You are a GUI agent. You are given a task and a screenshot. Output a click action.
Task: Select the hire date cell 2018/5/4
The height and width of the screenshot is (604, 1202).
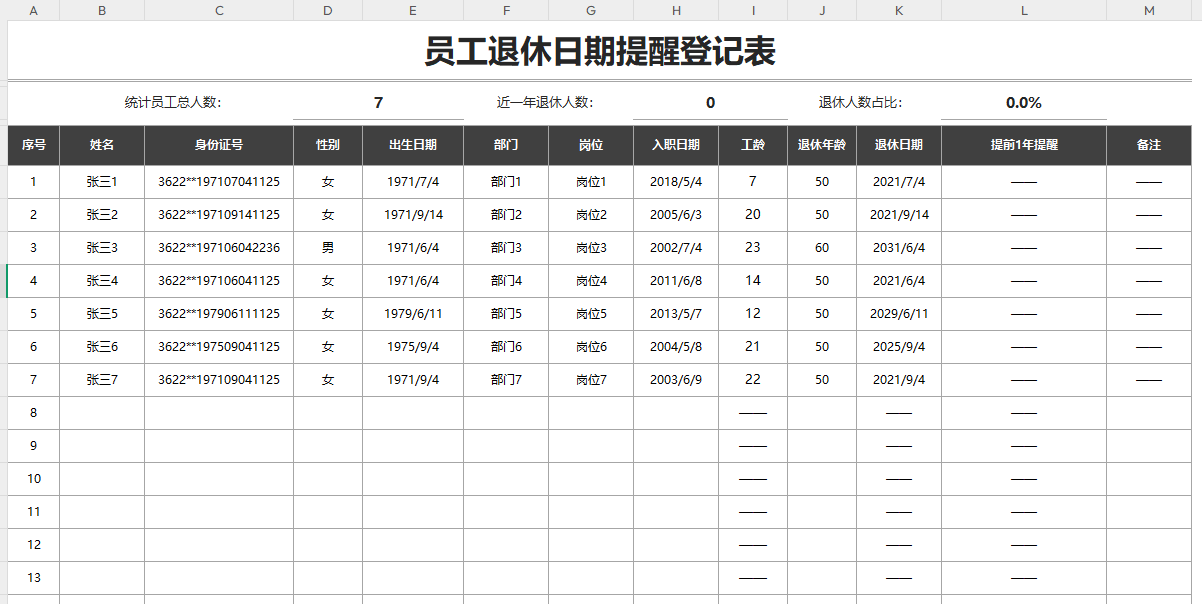coord(676,181)
